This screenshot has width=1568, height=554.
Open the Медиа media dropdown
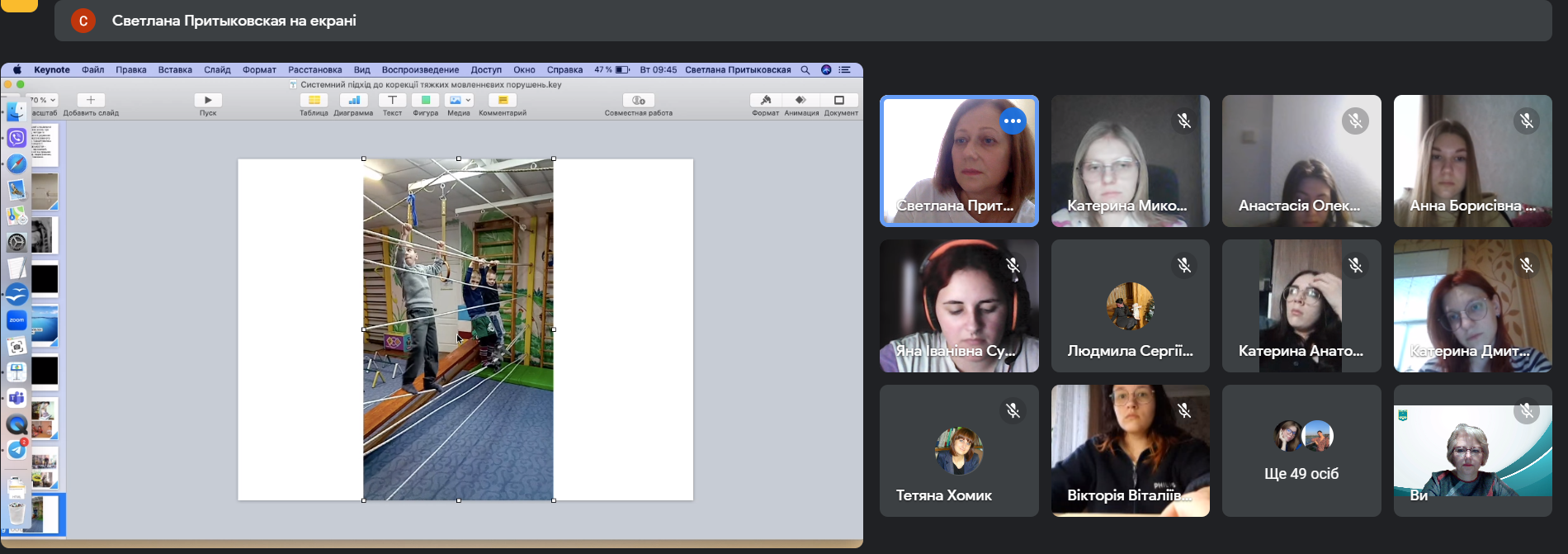pyautogui.click(x=459, y=100)
